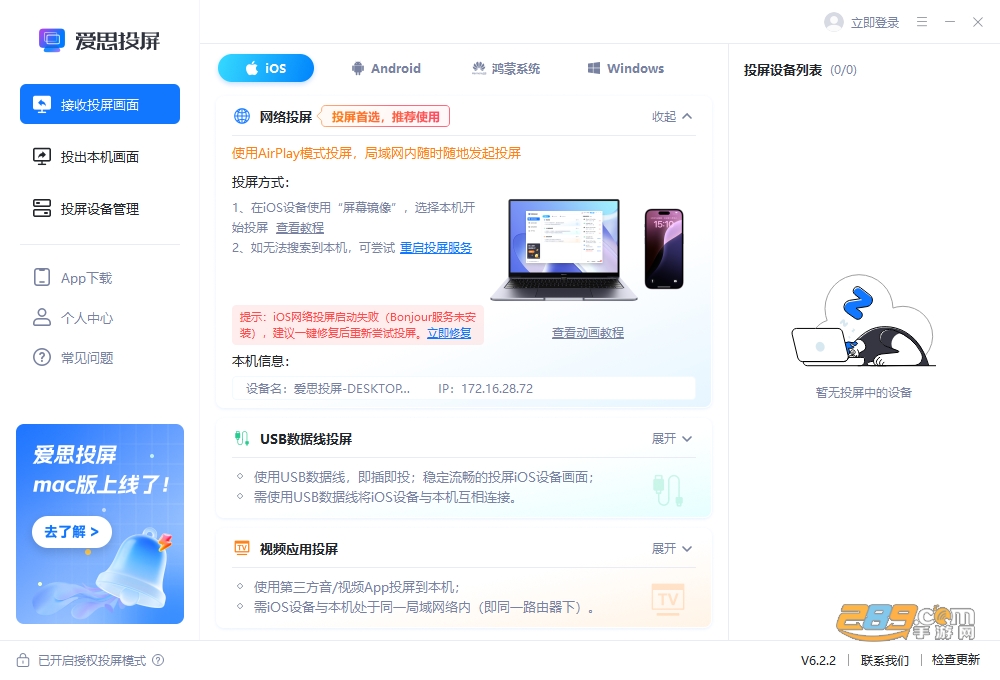This screenshot has height=680, width=1000.
Task: Click the user avatar icon
Action: pos(834,22)
